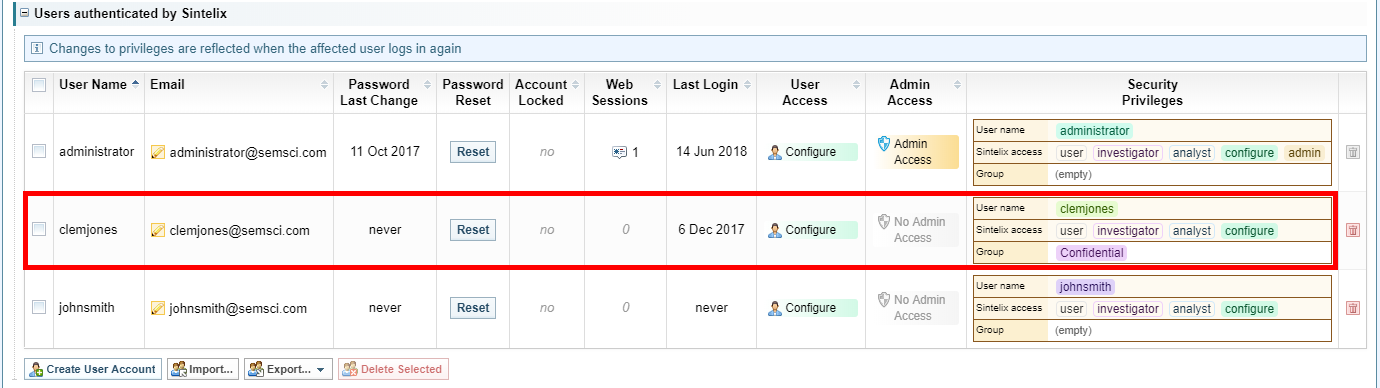Click the Security Privileges column header
The image size is (1380, 388).
1153,92
